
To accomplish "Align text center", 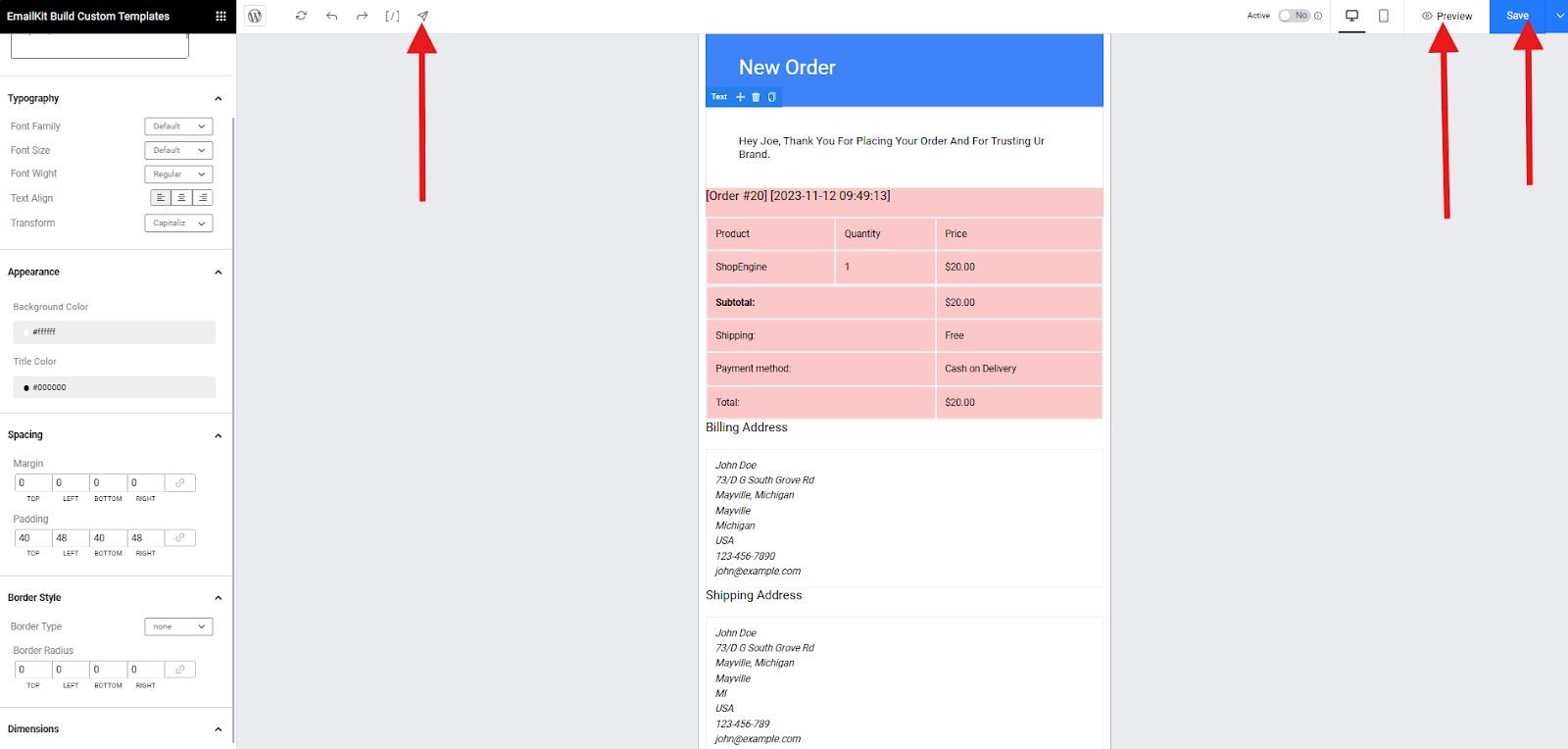I will pyautogui.click(x=181, y=198).
